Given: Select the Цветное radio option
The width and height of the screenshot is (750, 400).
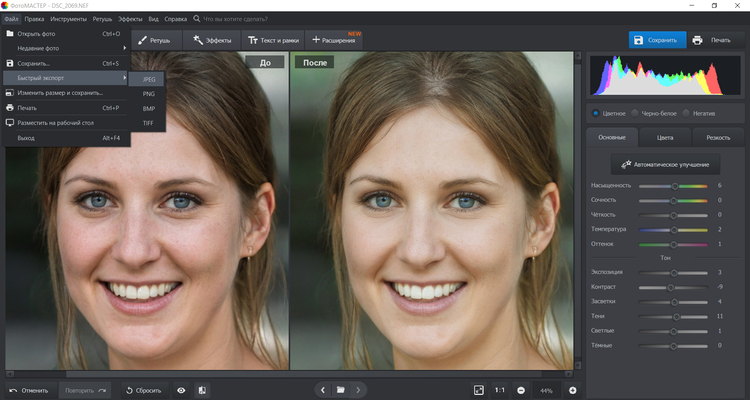Looking at the screenshot, I should (597, 113).
